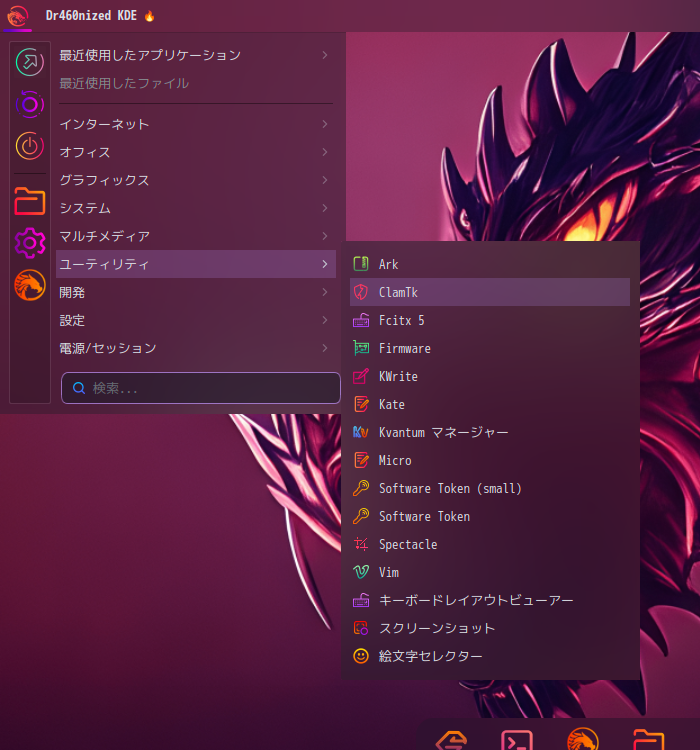Expand the グラフィックス submenu arrow
700x750 pixels.
pyautogui.click(x=324, y=180)
